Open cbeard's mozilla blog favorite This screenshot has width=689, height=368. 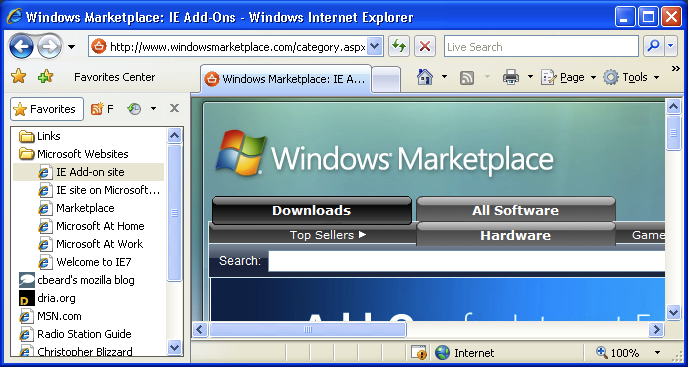click(x=76, y=281)
